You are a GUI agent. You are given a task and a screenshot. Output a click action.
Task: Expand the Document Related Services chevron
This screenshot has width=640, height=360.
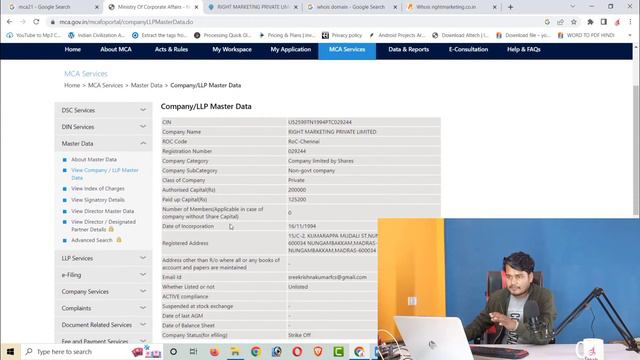[143, 324]
